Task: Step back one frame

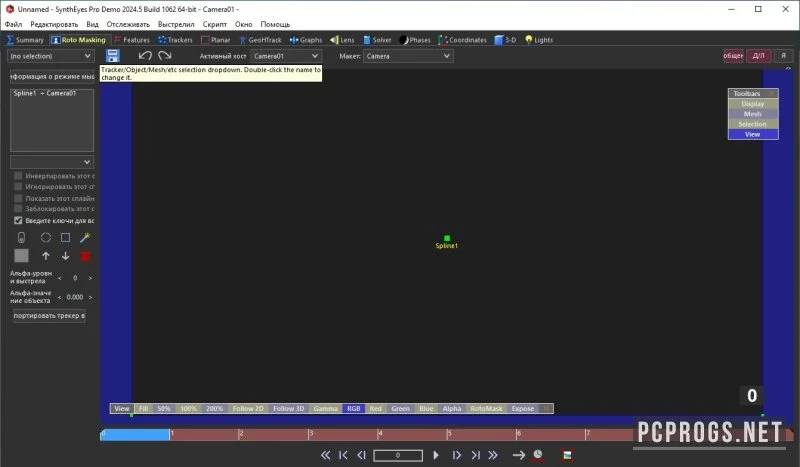Action: coord(361,455)
